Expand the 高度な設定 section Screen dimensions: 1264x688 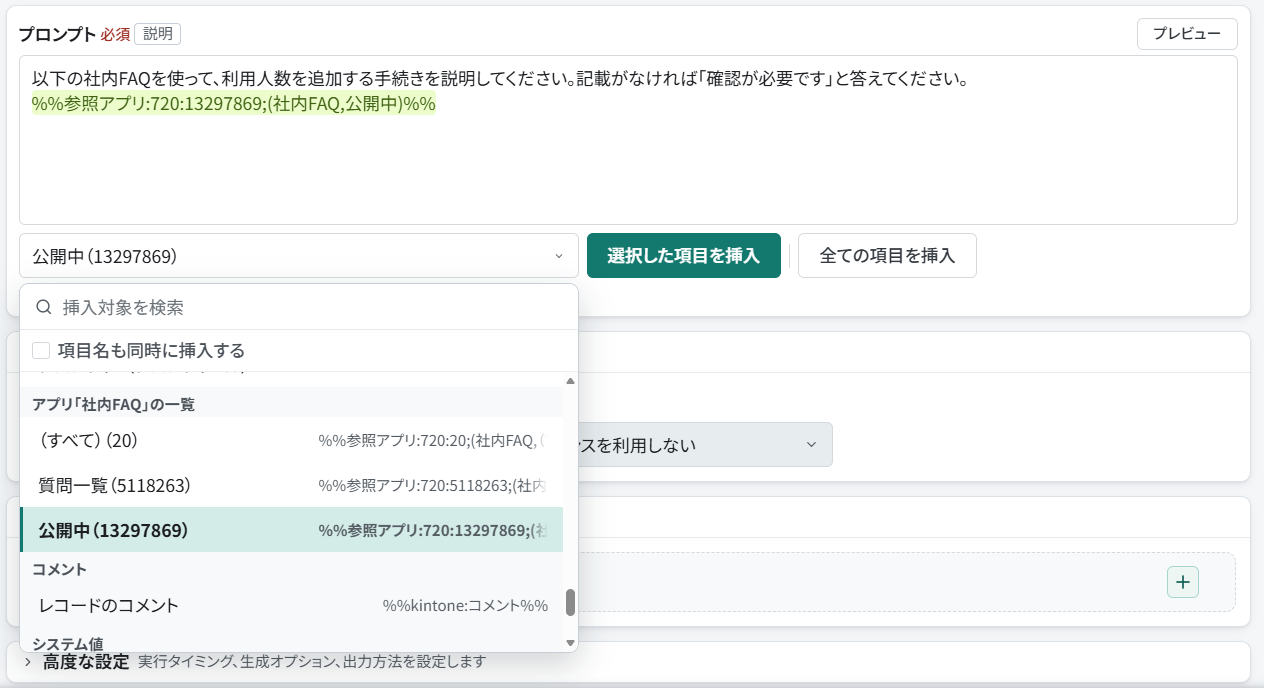click(x=86, y=661)
